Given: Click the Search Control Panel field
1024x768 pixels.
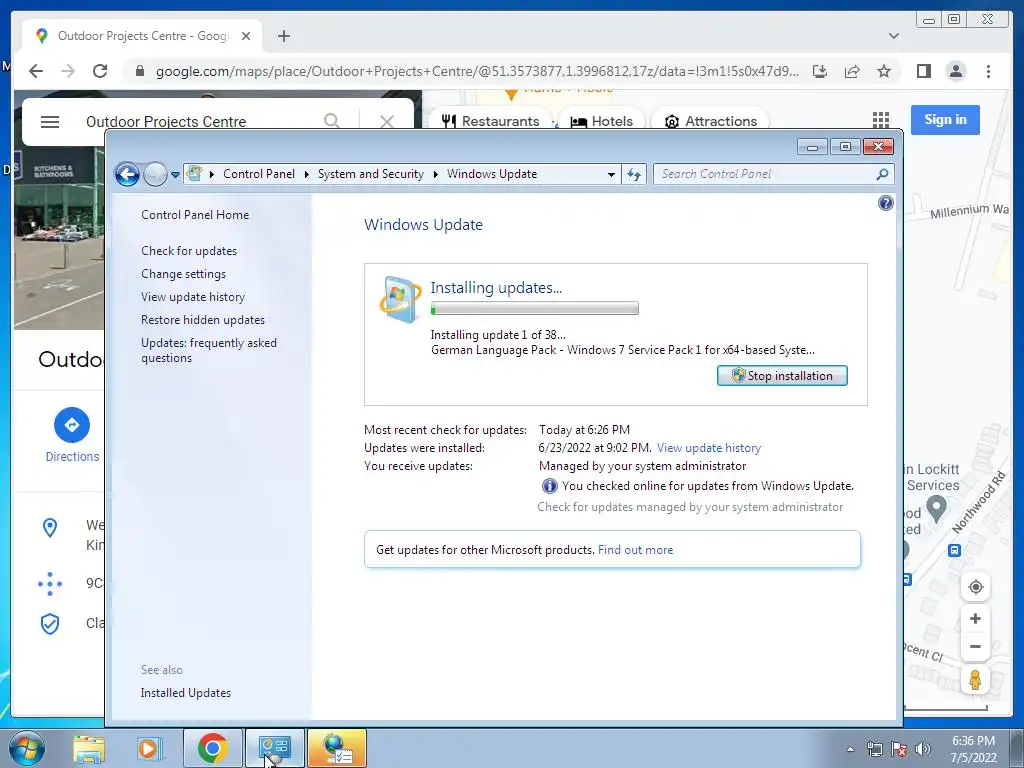Looking at the screenshot, I should click(x=773, y=174).
